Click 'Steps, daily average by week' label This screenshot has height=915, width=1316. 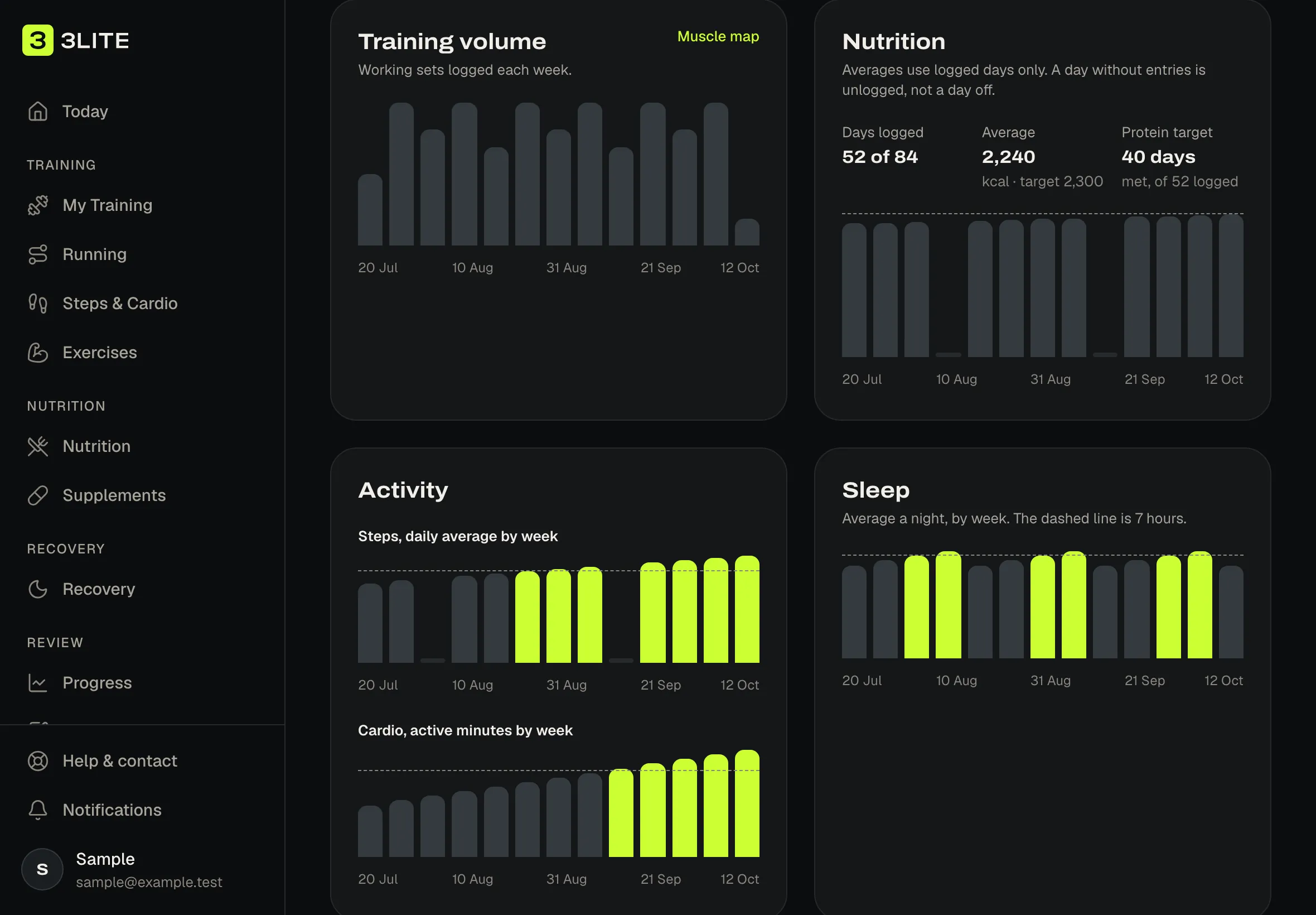click(458, 537)
